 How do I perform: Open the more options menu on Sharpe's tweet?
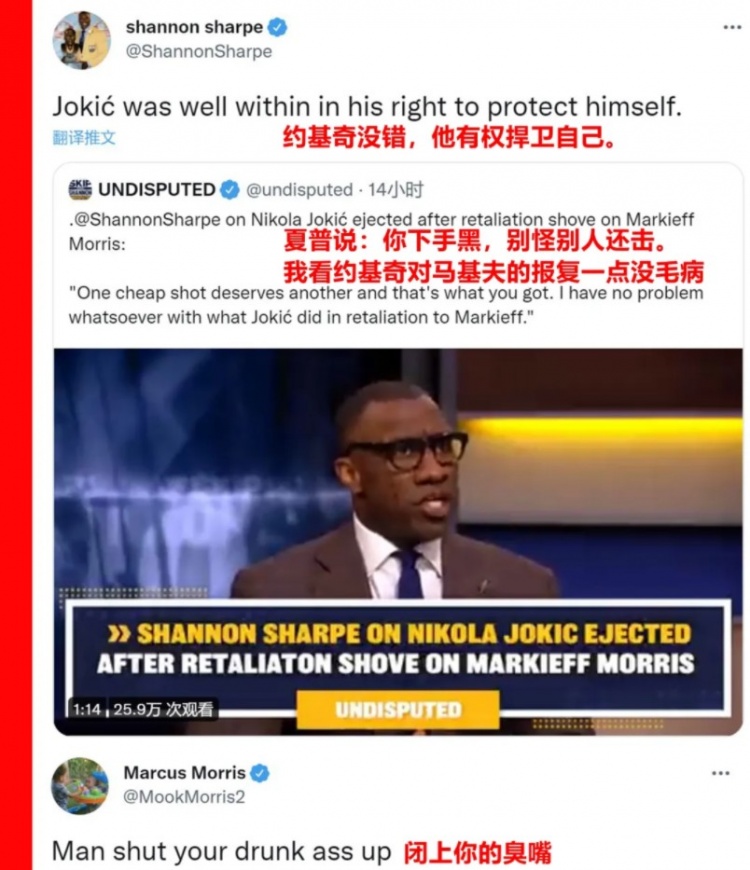coord(732,27)
